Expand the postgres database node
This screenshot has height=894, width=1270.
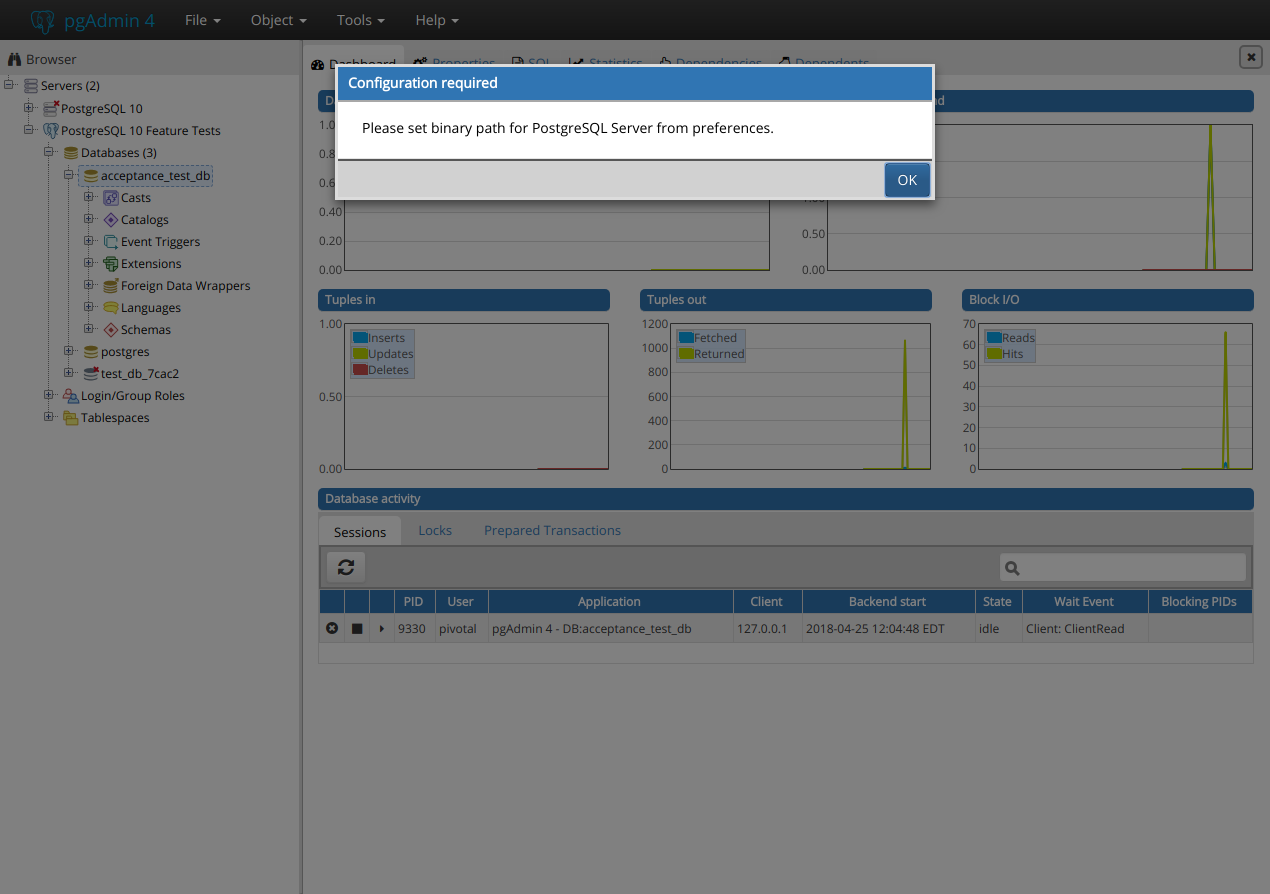click(x=69, y=352)
